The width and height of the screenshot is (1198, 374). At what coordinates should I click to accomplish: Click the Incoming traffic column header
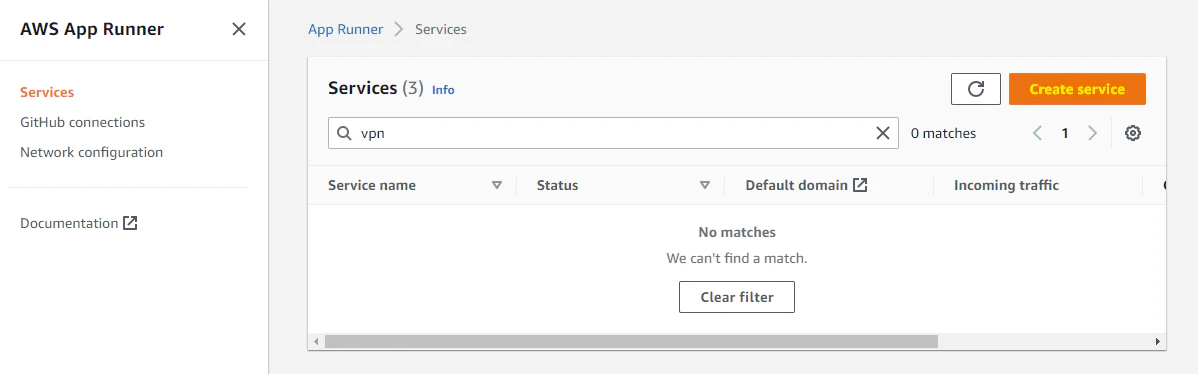(1006, 185)
